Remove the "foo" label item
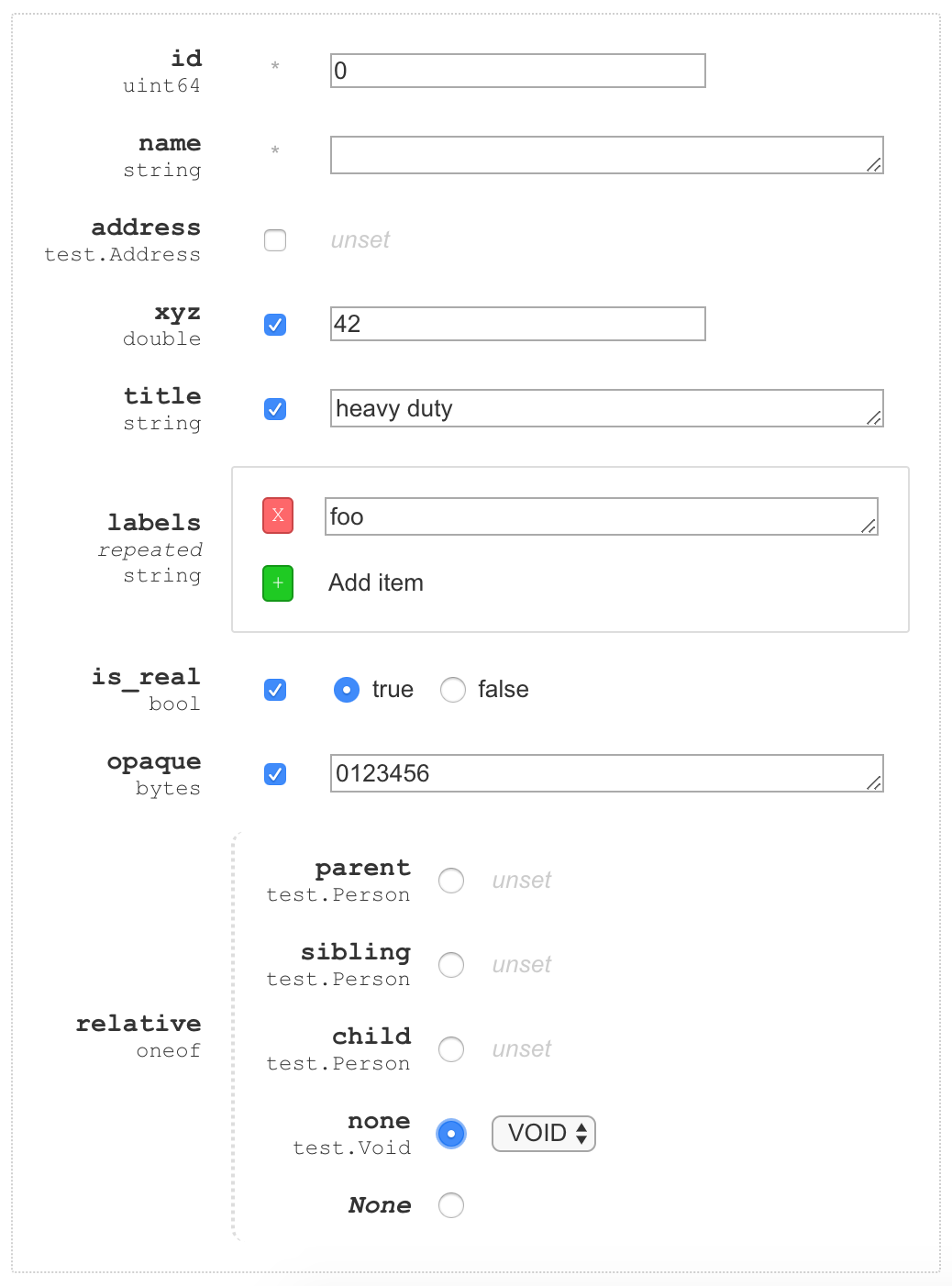 [x=277, y=516]
